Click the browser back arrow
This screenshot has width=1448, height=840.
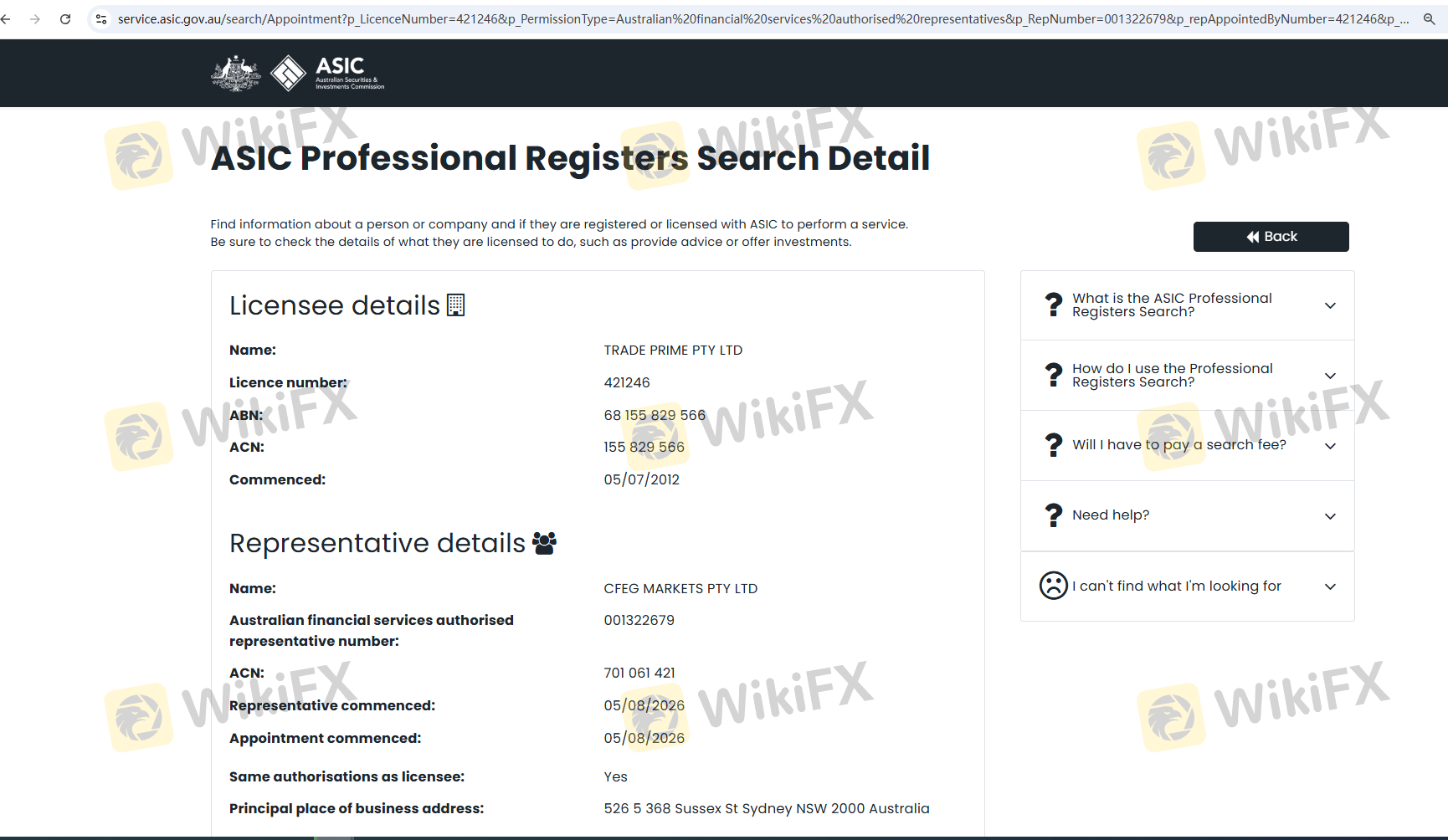(x=6, y=18)
